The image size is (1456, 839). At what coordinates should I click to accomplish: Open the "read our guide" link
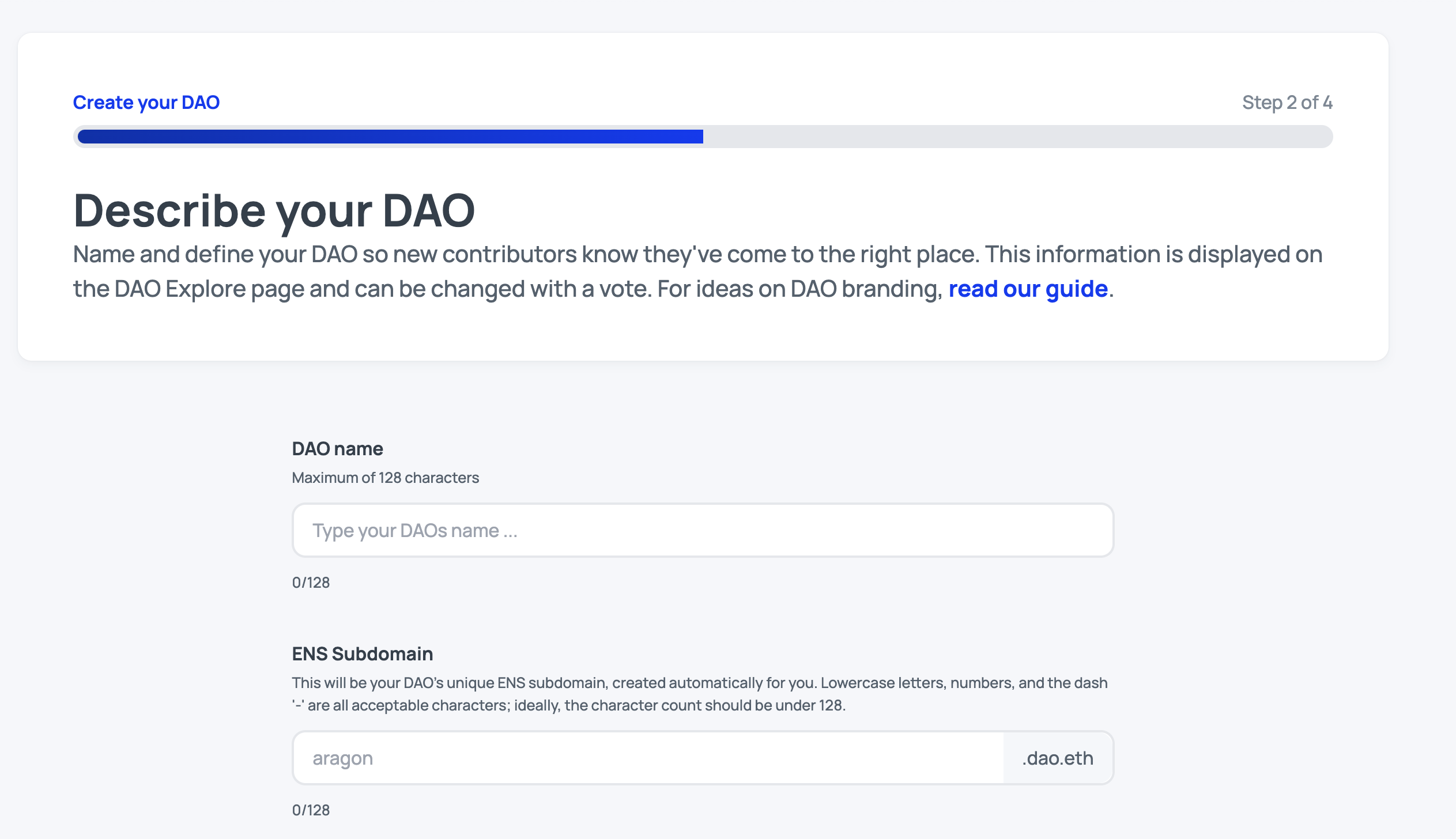point(1028,289)
